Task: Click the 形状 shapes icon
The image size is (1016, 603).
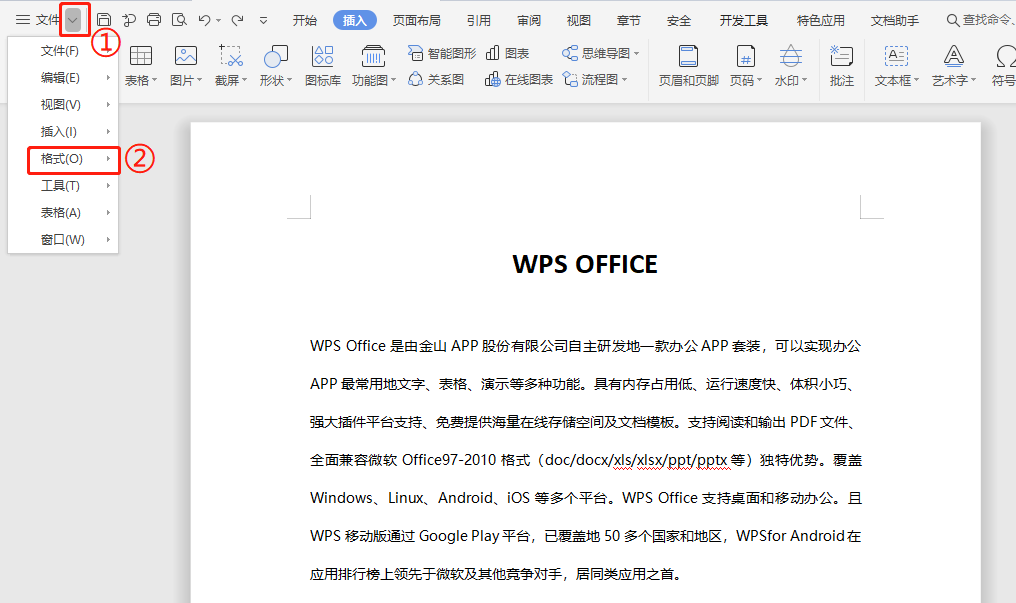Action: pyautogui.click(x=275, y=56)
